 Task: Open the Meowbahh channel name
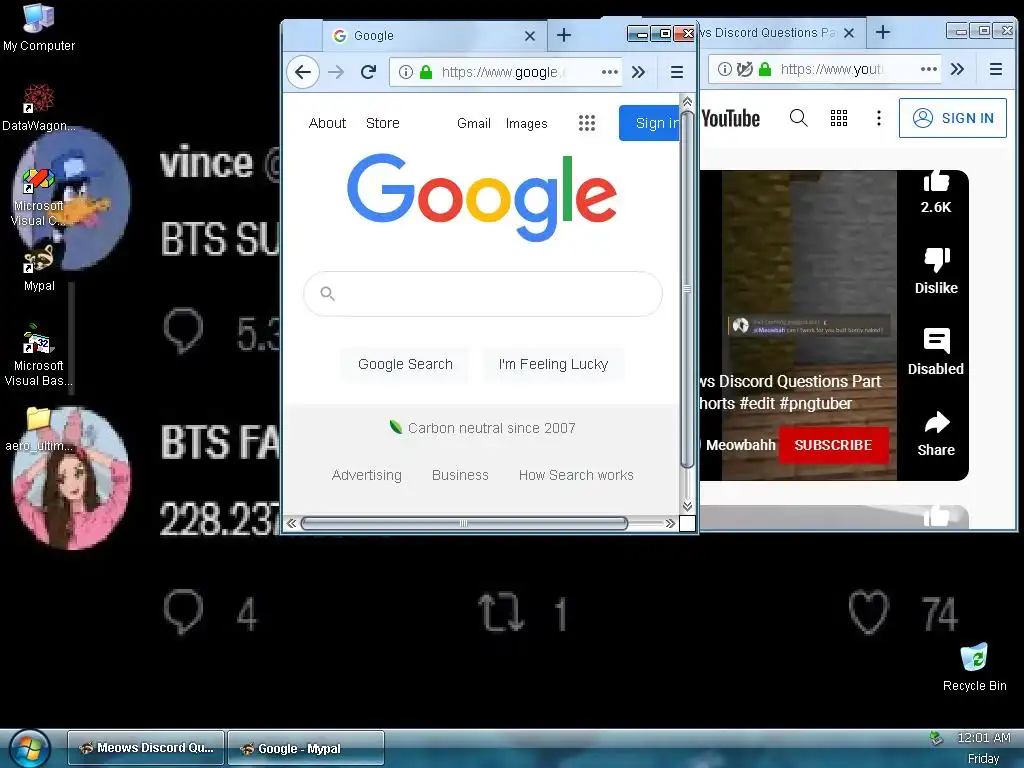(x=741, y=445)
